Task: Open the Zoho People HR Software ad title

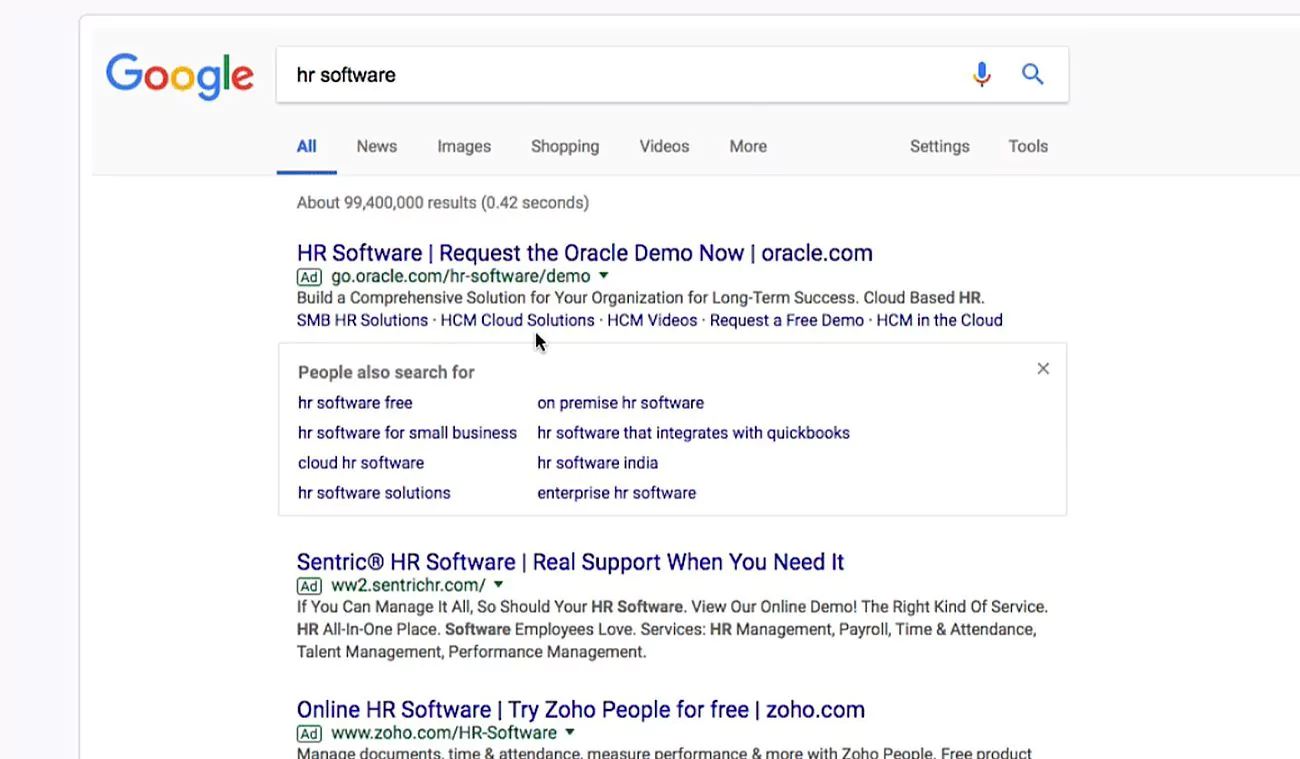Action: pos(581,710)
